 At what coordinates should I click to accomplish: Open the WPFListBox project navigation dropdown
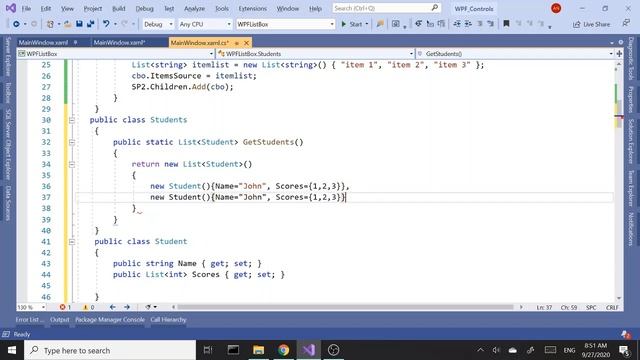click(x=116, y=53)
